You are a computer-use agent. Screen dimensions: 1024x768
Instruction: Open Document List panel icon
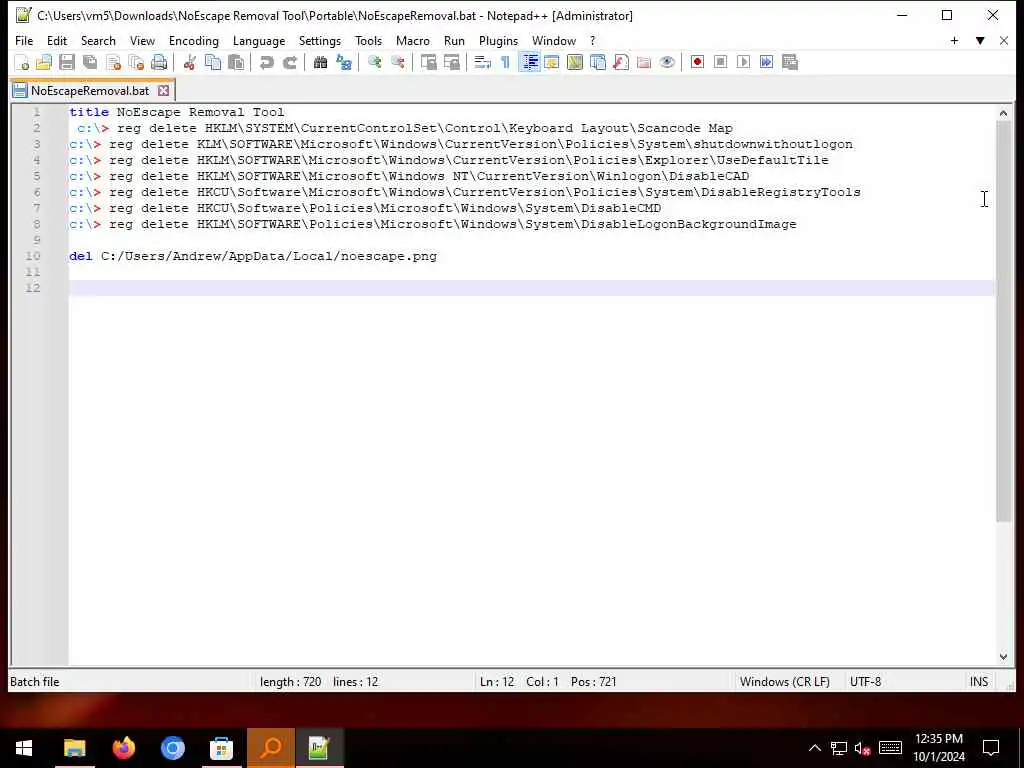[x=598, y=62]
